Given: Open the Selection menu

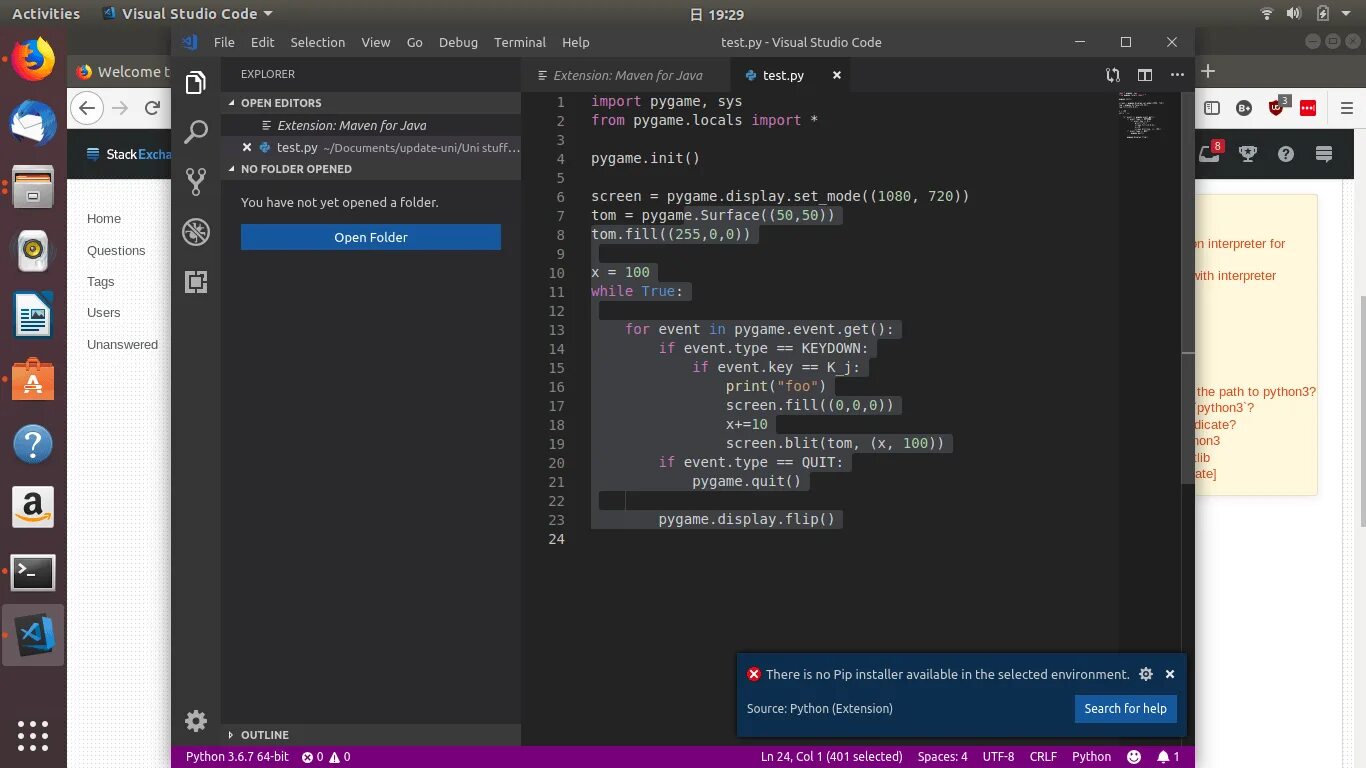Looking at the screenshot, I should point(317,42).
